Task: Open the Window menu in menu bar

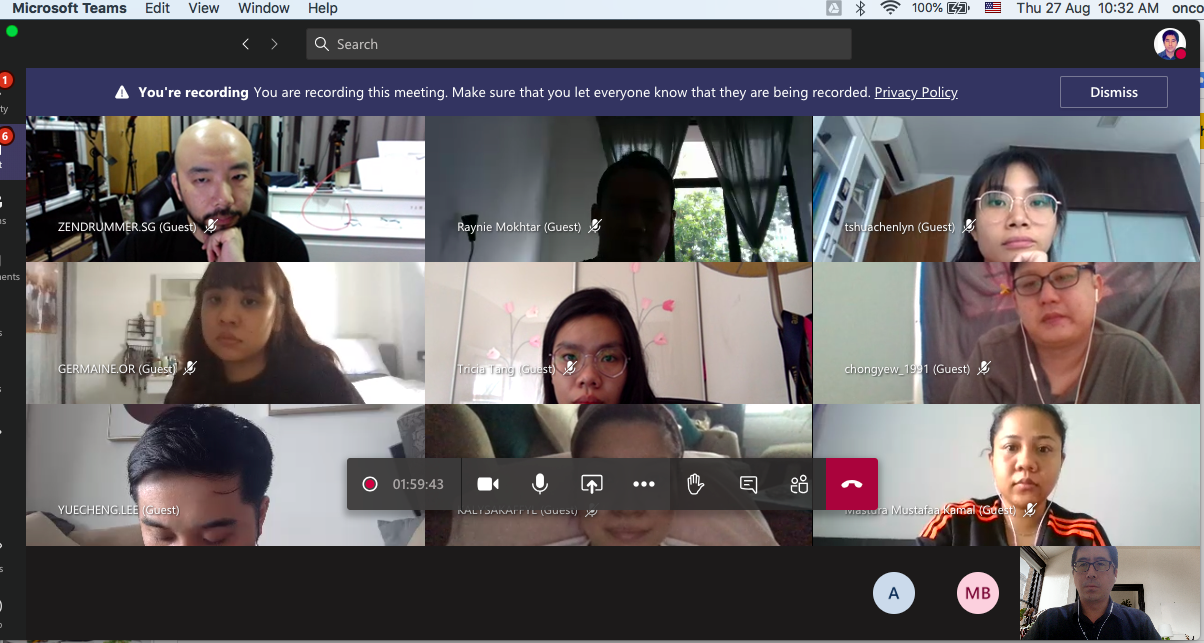Action: pyautogui.click(x=263, y=8)
